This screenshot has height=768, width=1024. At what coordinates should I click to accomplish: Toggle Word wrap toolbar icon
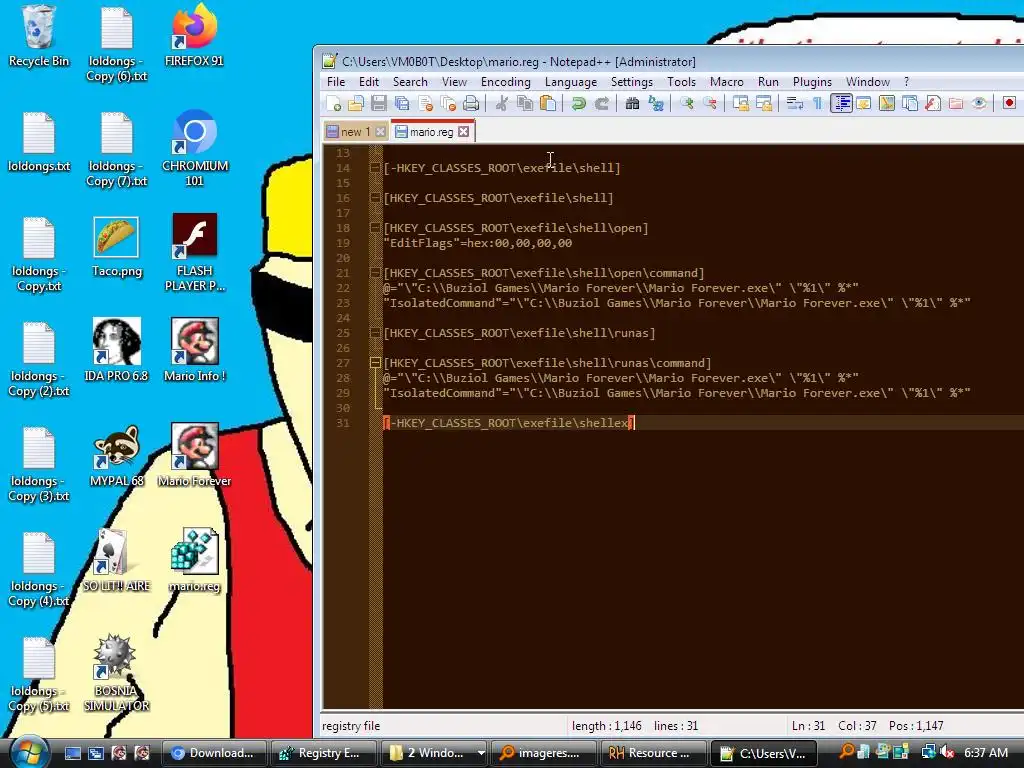795,103
